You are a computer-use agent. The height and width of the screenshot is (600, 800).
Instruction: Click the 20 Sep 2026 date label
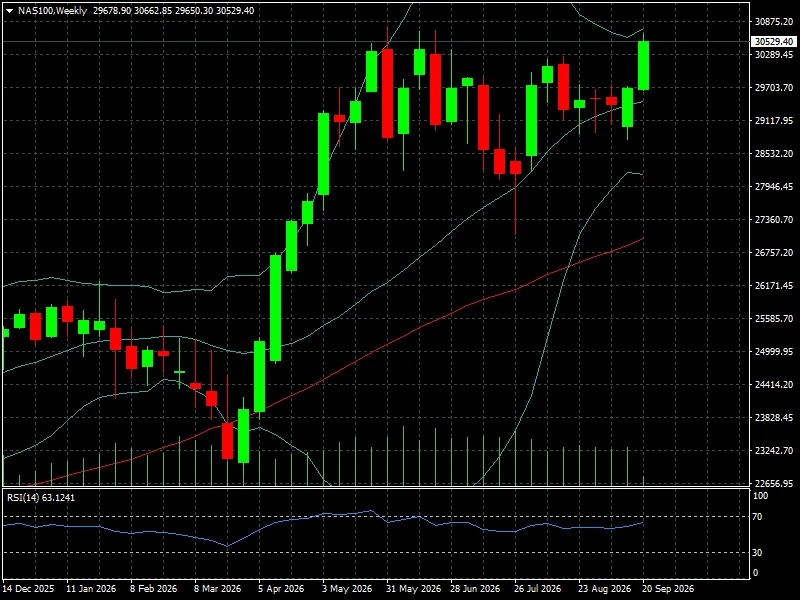pyautogui.click(x=668, y=589)
